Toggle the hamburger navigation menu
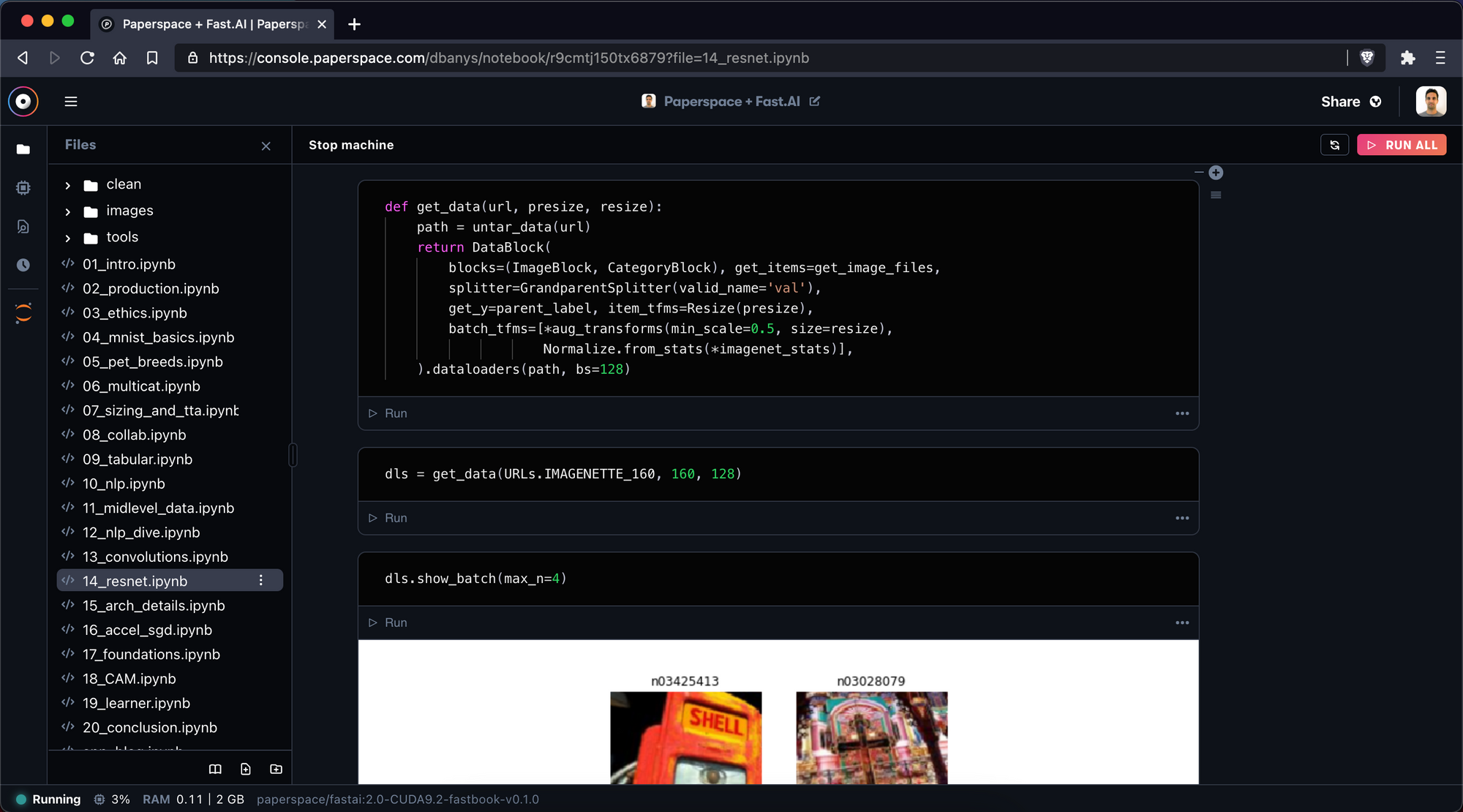This screenshot has height=812, width=1463. [71, 102]
